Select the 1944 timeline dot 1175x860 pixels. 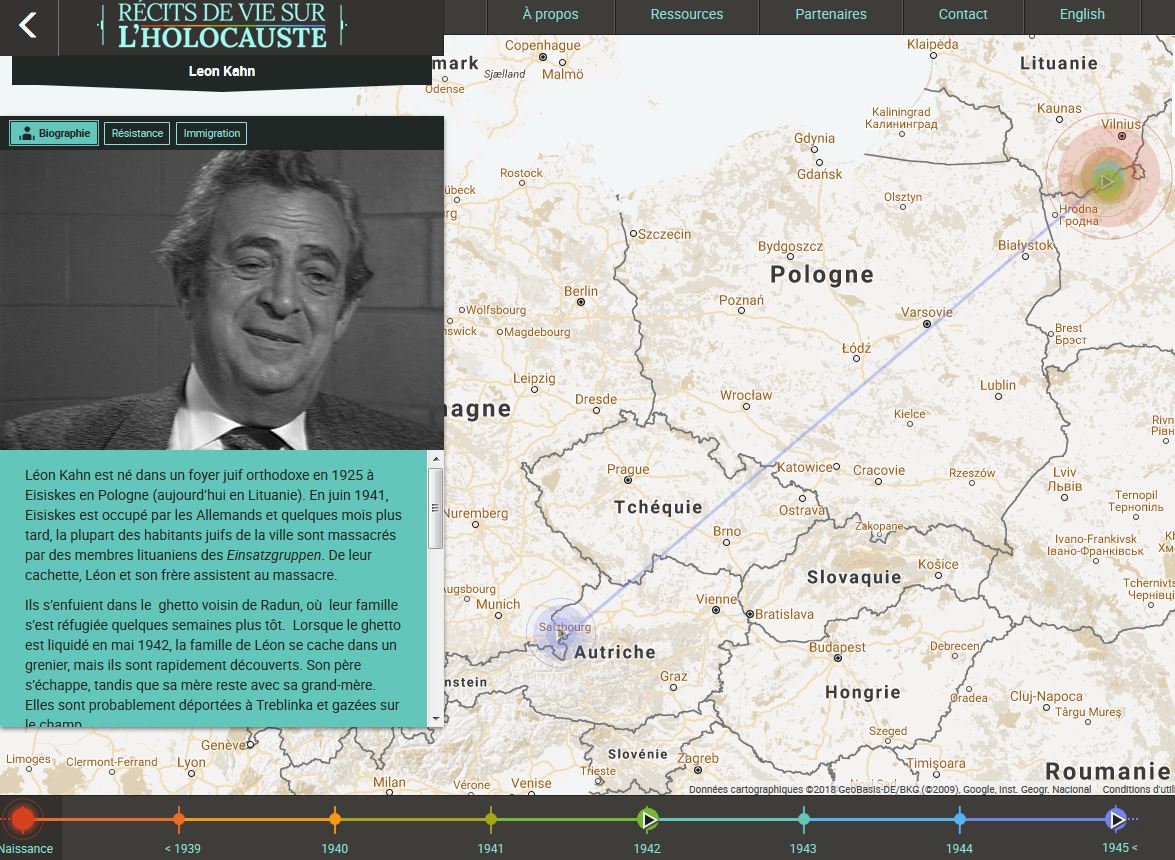(x=960, y=819)
